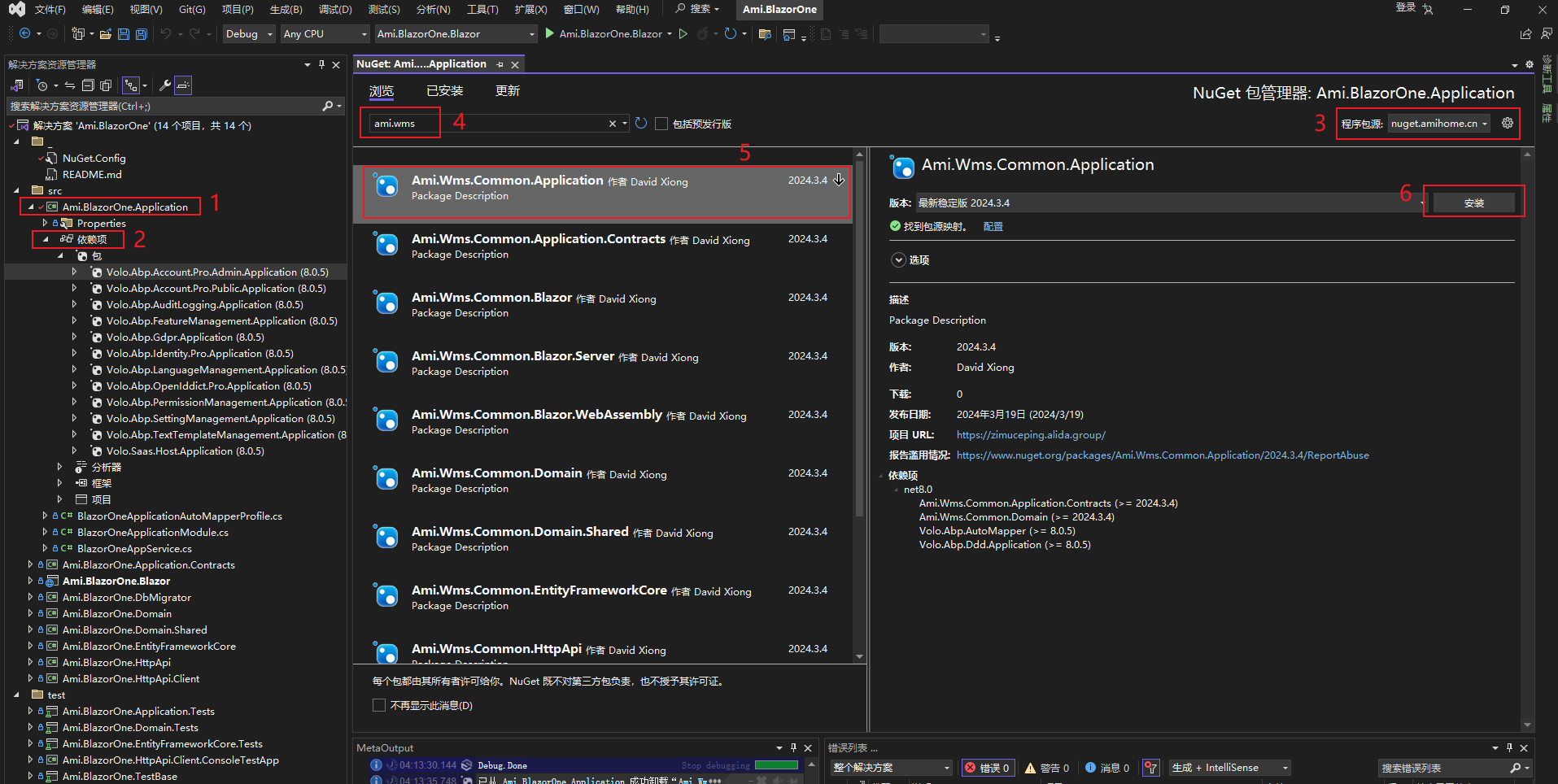Click the Save All toolbar icon
Screen dimensions: 1558x784
pyautogui.click(x=141, y=34)
